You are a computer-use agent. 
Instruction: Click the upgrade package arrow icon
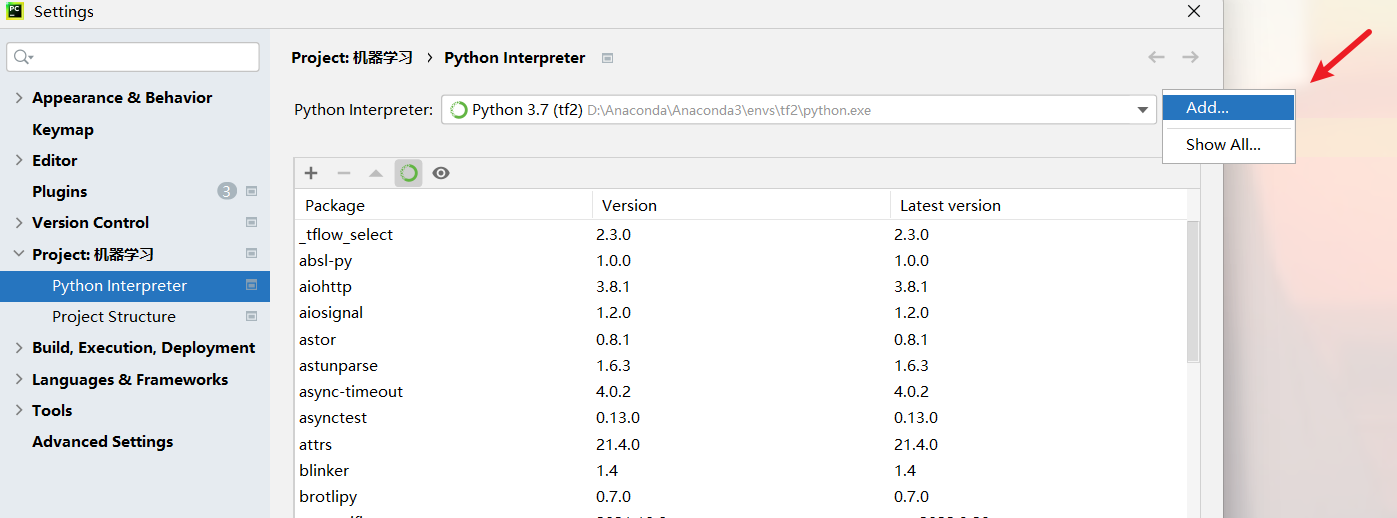376,173
